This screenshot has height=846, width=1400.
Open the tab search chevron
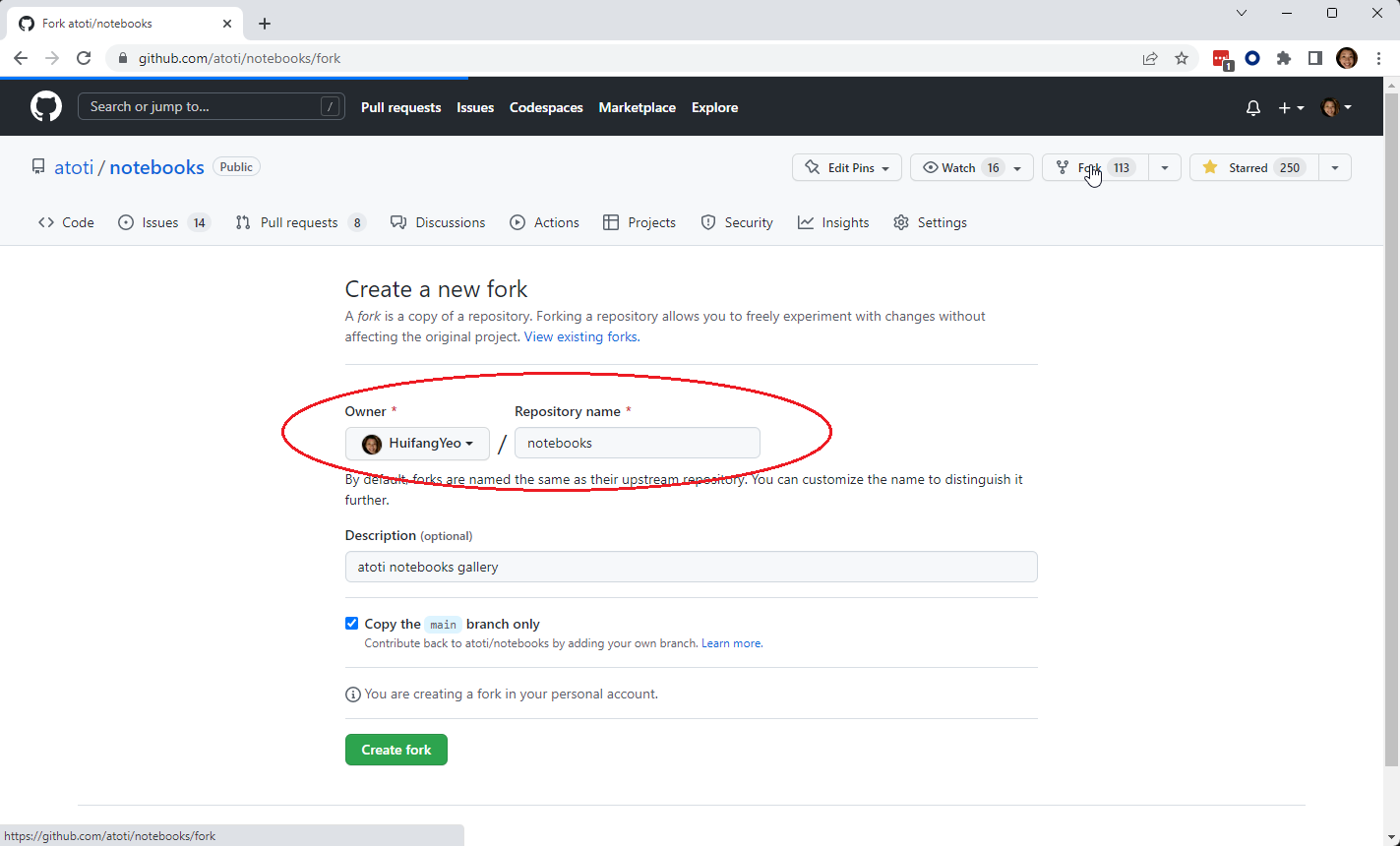click(x=1242, y=13)
